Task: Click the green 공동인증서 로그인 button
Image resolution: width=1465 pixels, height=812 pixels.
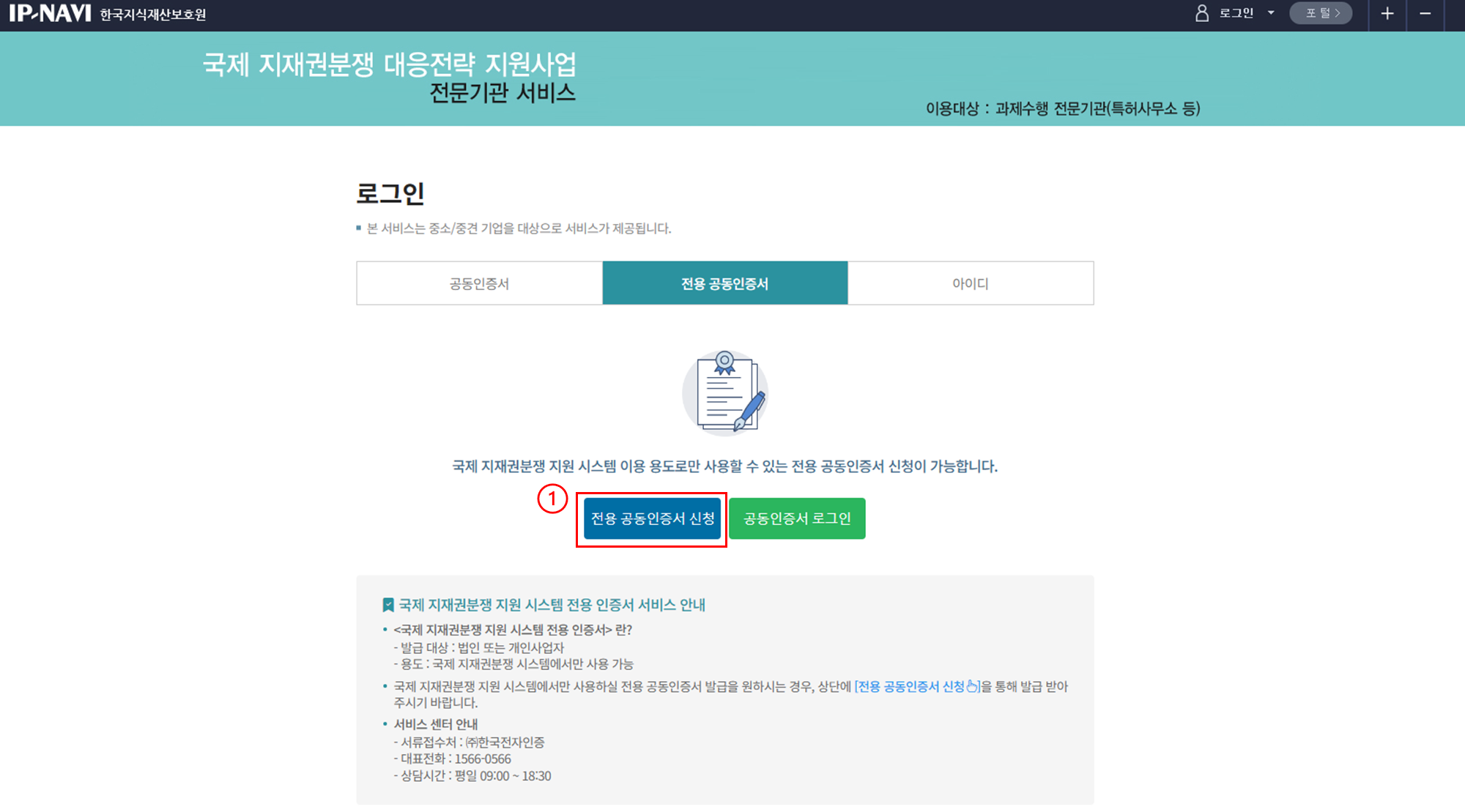Action: [x=797, y=518]
